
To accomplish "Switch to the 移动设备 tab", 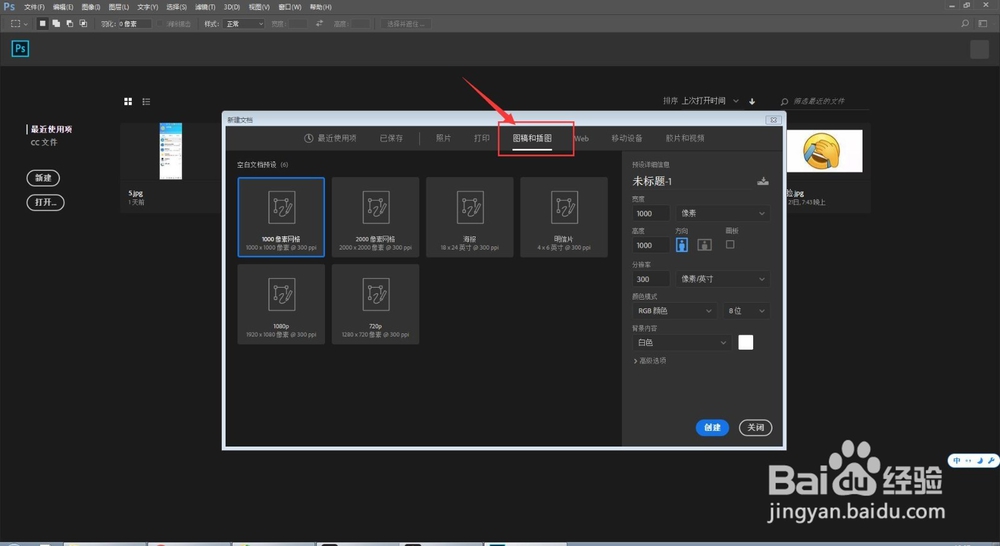I will [626, 138].
